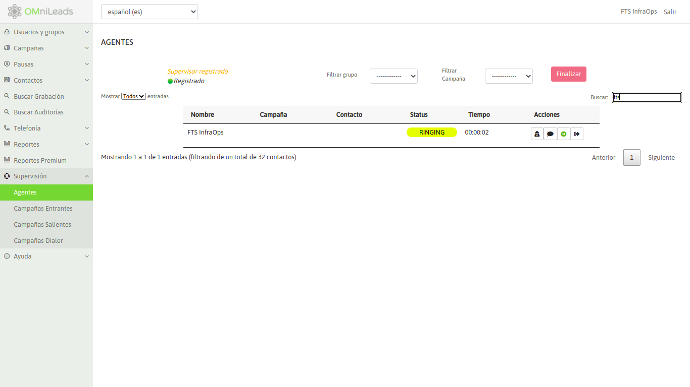Click the Ayuda help icon

click(7, 256)
